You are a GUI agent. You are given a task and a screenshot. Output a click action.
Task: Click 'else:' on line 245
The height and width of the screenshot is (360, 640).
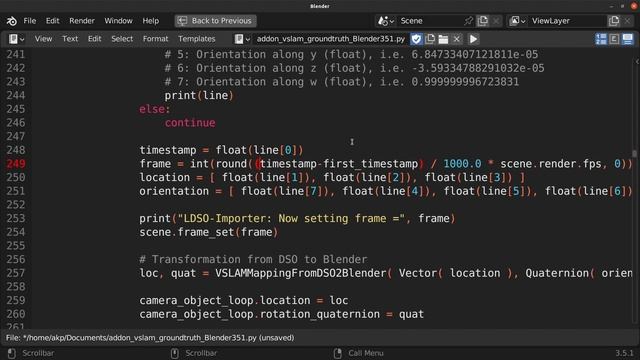pyautogui.click(x=155, y=109)
